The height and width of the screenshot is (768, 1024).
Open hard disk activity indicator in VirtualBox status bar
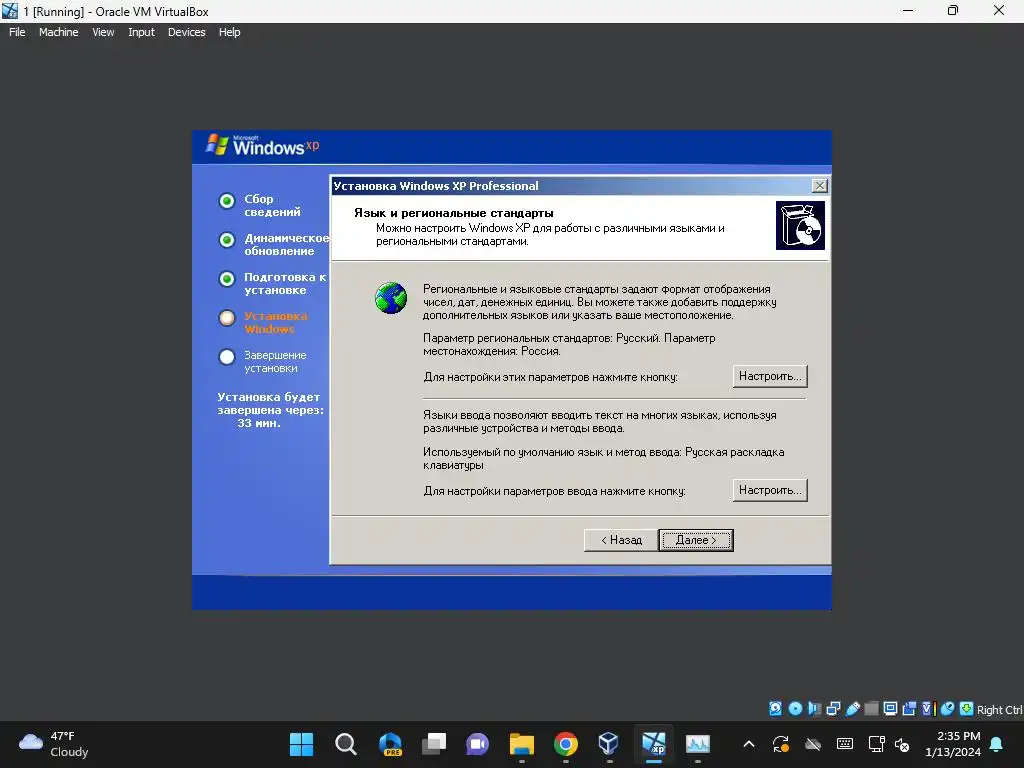[775, 709]
